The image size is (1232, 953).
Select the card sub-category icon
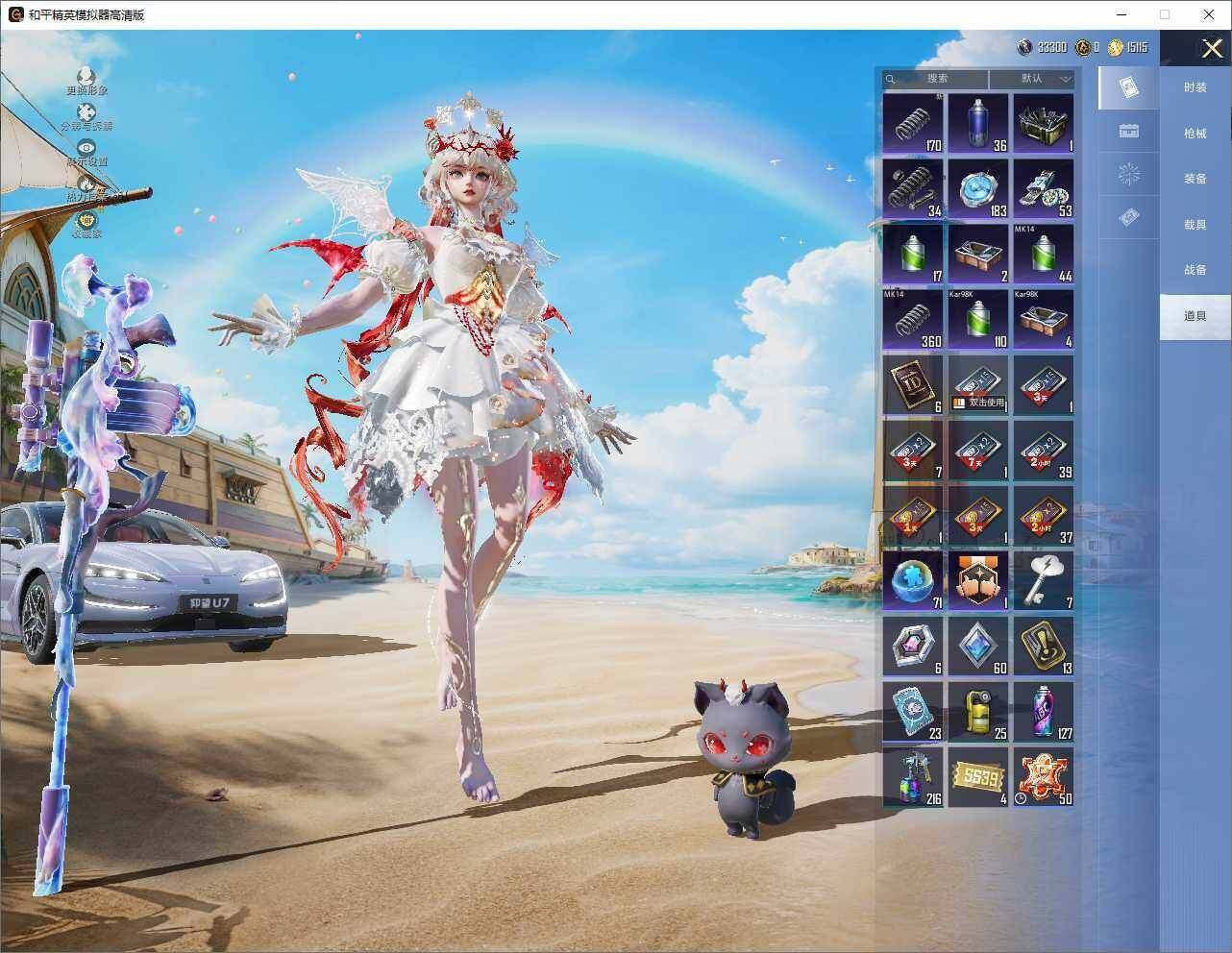click(x=1128, y=88)
